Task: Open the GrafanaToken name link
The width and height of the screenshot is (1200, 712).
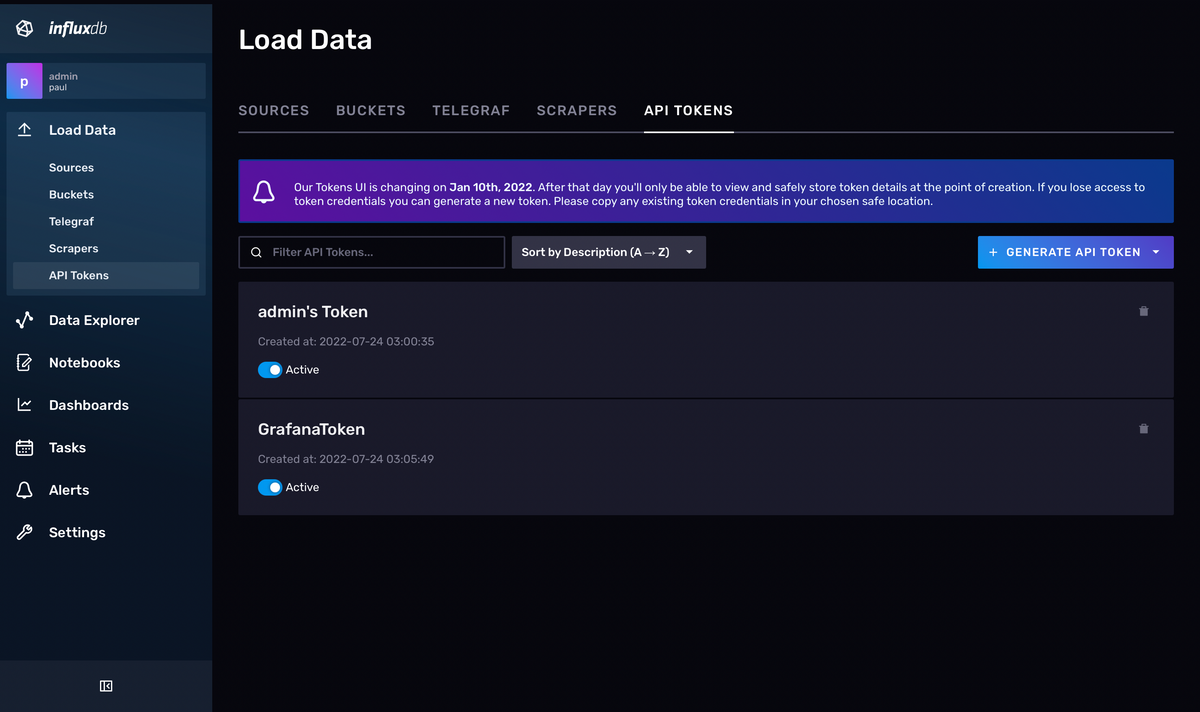Action: pos(311,430)
